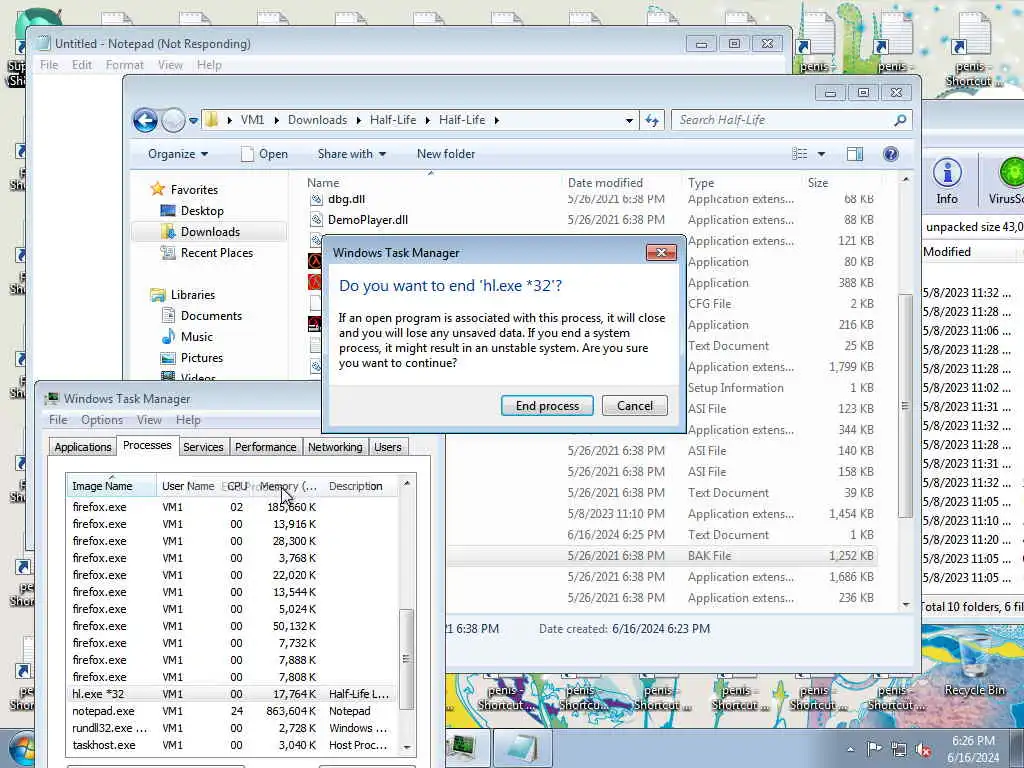The height and width of the screenshot is (768, 1024).
Task: Click End process in the dialog
Action: [x=547, y=406]
